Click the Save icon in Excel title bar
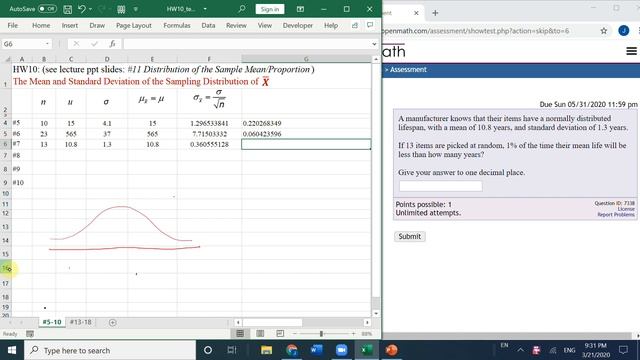Image resolution: width=640 pixels, height=360 pixels. [68, 9]
